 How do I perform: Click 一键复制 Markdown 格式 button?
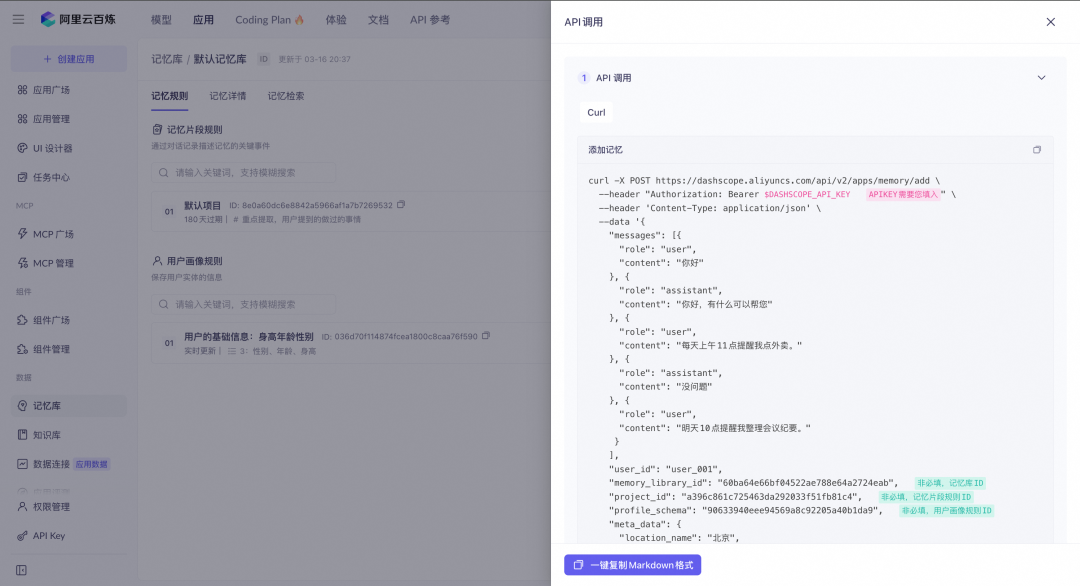[x=632, y=565]
